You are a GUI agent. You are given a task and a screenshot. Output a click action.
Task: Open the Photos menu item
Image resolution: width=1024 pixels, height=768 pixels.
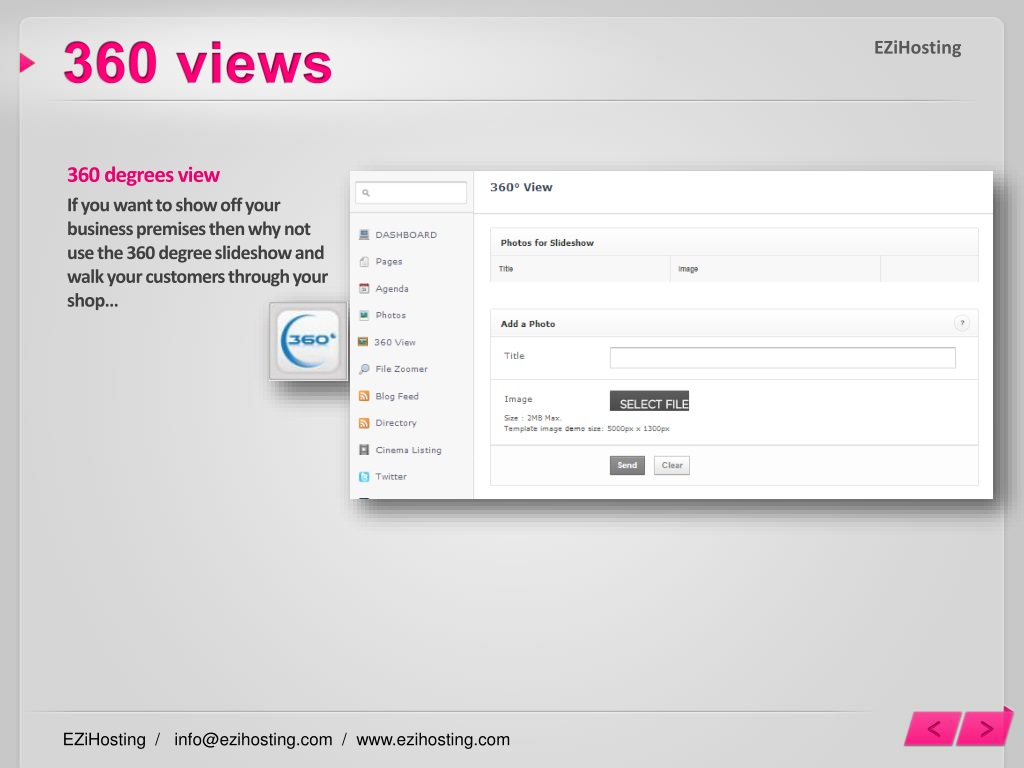point(391,315)
